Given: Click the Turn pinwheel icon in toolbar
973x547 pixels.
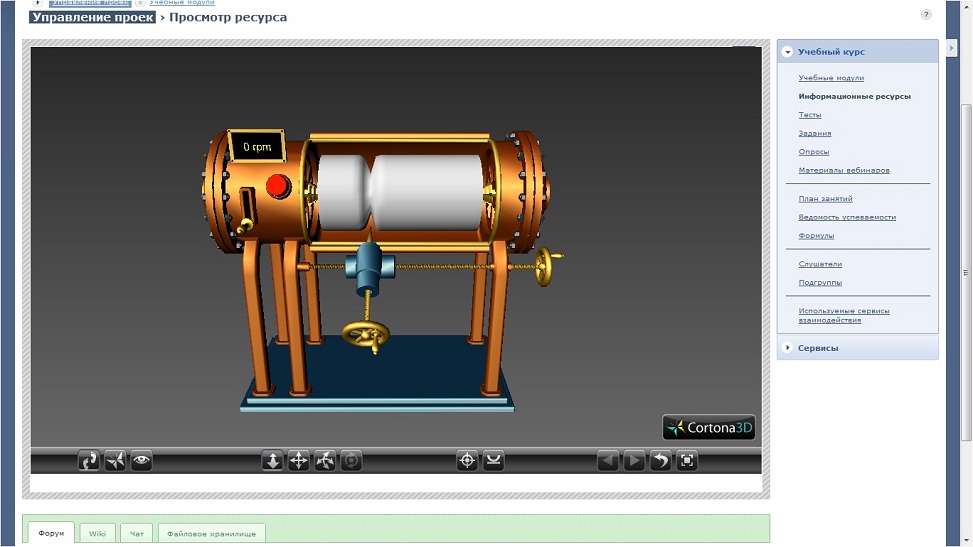Looking at the screenshot, I should (x=324, y=461).
